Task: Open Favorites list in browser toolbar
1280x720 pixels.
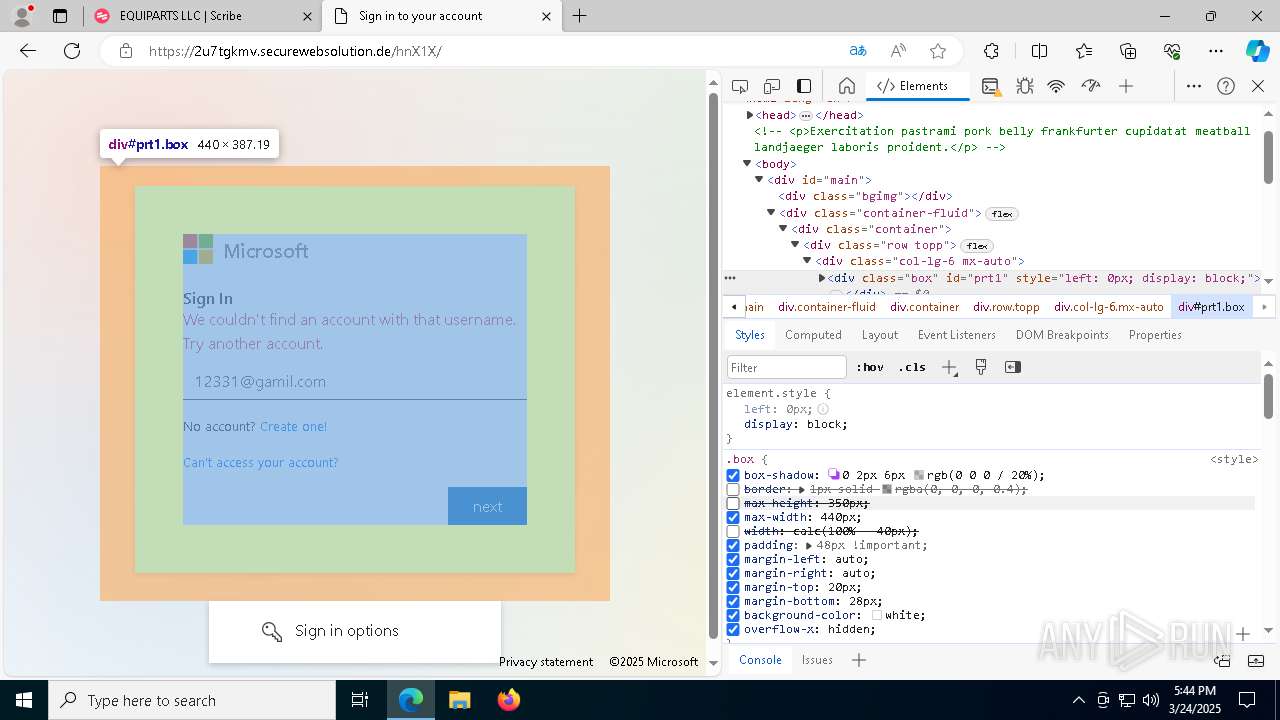Action: [x=1084, y=51]
